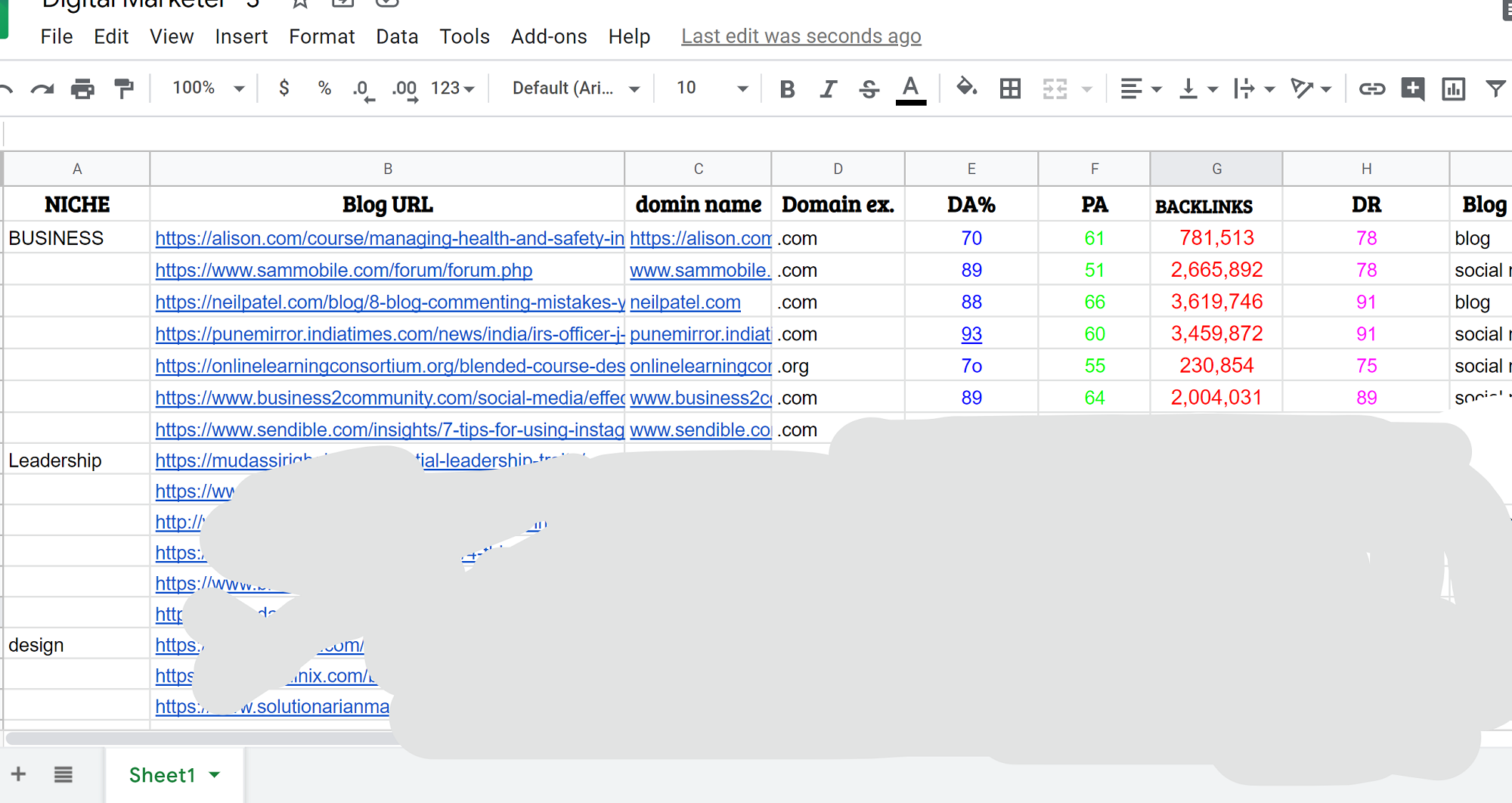Open the neilpatel.com blog URL link
Viewport: 1512px width, 803px height.
point(389,302)
